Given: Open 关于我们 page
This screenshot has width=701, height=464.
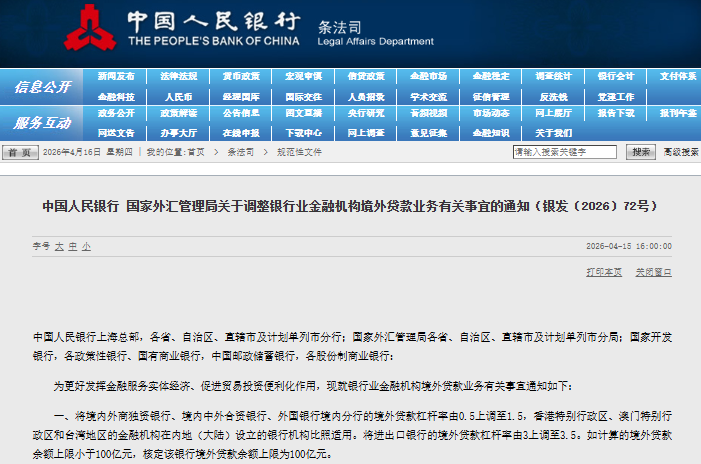Looking at the screenshot, I should point(553,133).
